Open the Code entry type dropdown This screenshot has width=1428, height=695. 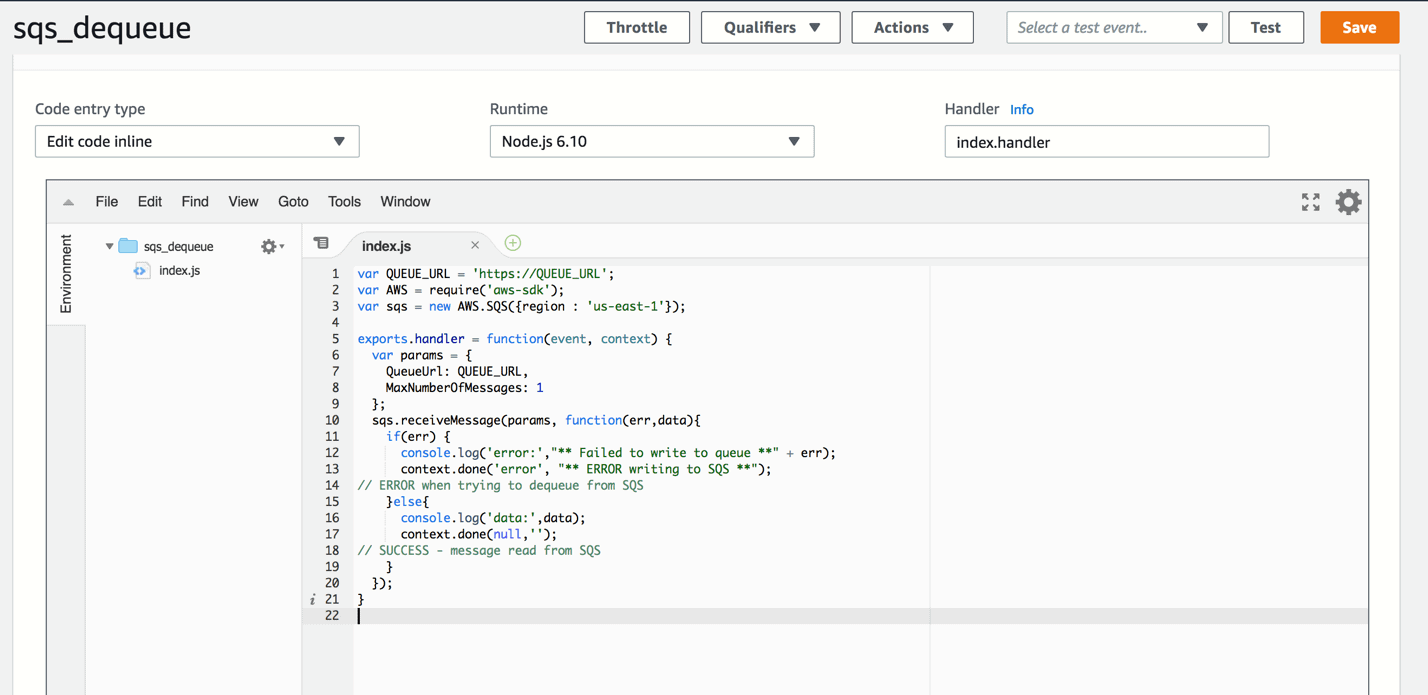click(197, 142)
